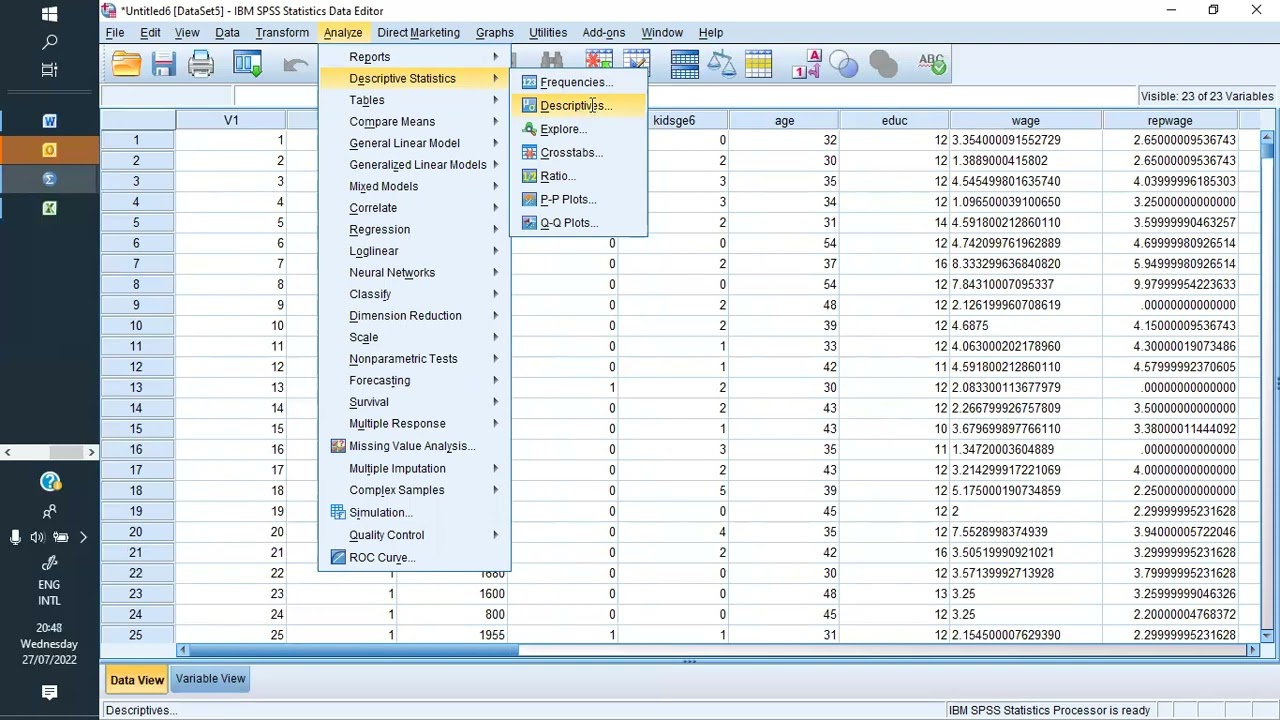Click the horizontal scrollbar of the data grid
This screenshot has width=1280, height=720.
coord(715,650)
